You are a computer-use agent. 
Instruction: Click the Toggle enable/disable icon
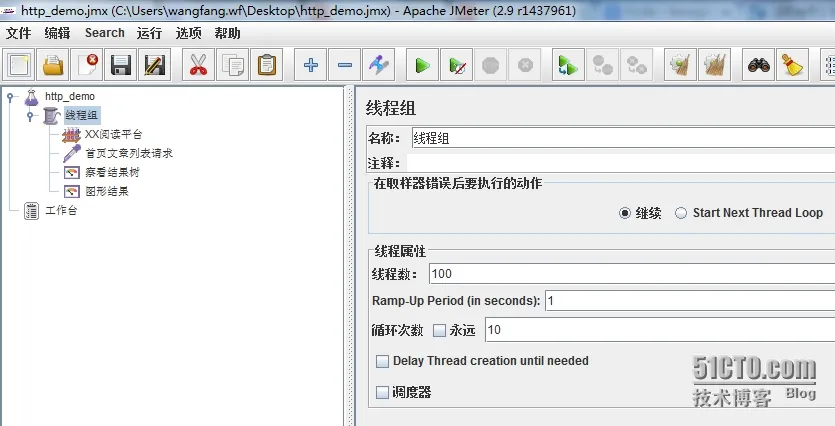pyautogui.click(x=378, y=65)
